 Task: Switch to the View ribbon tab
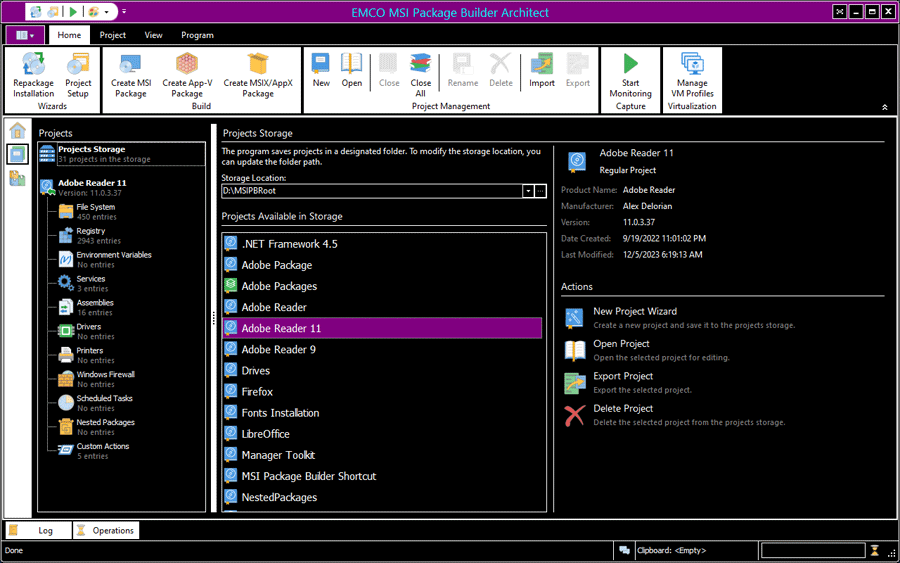tap(153, 35)
